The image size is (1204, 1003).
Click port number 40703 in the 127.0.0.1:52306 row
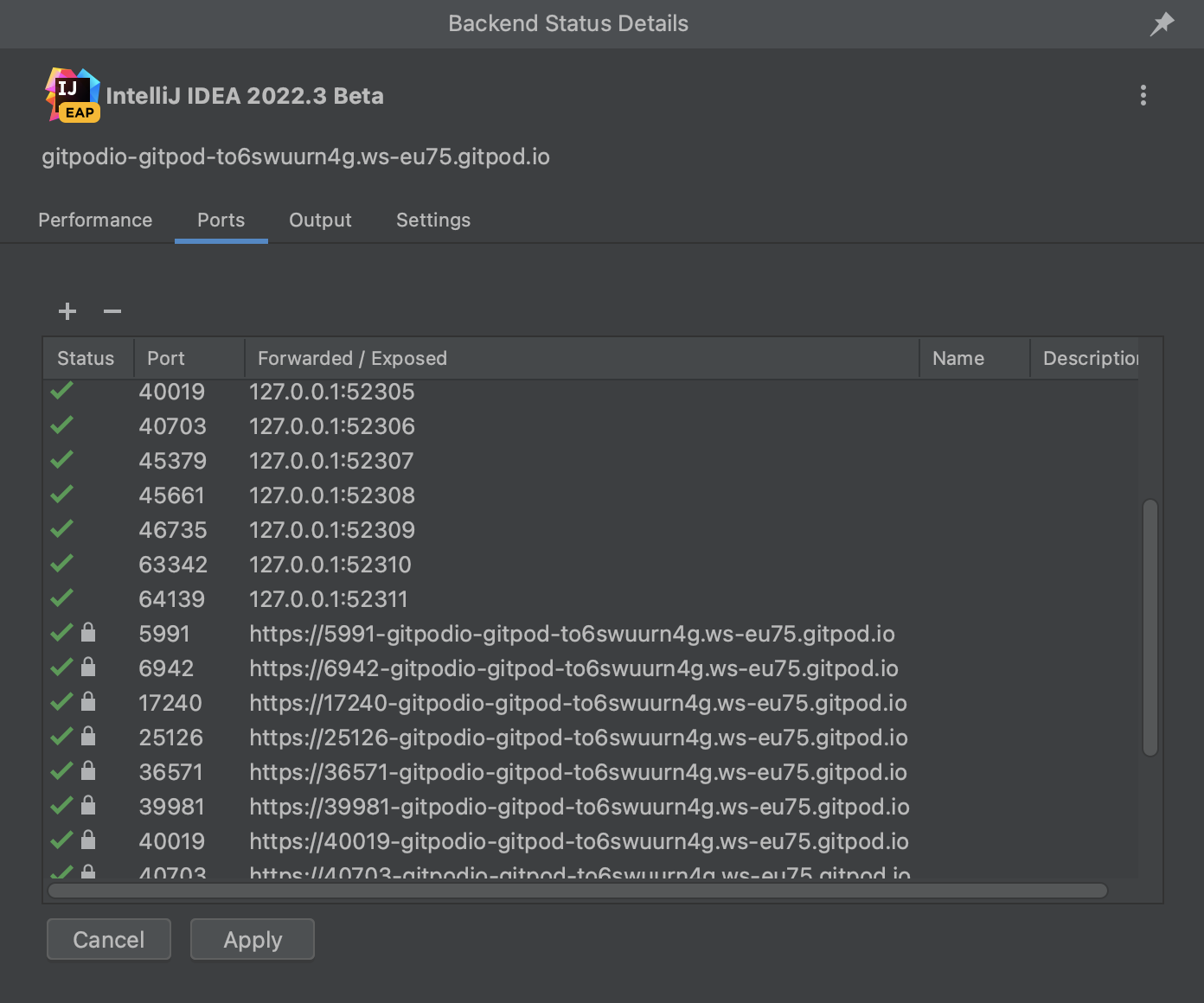pos(172,426)
